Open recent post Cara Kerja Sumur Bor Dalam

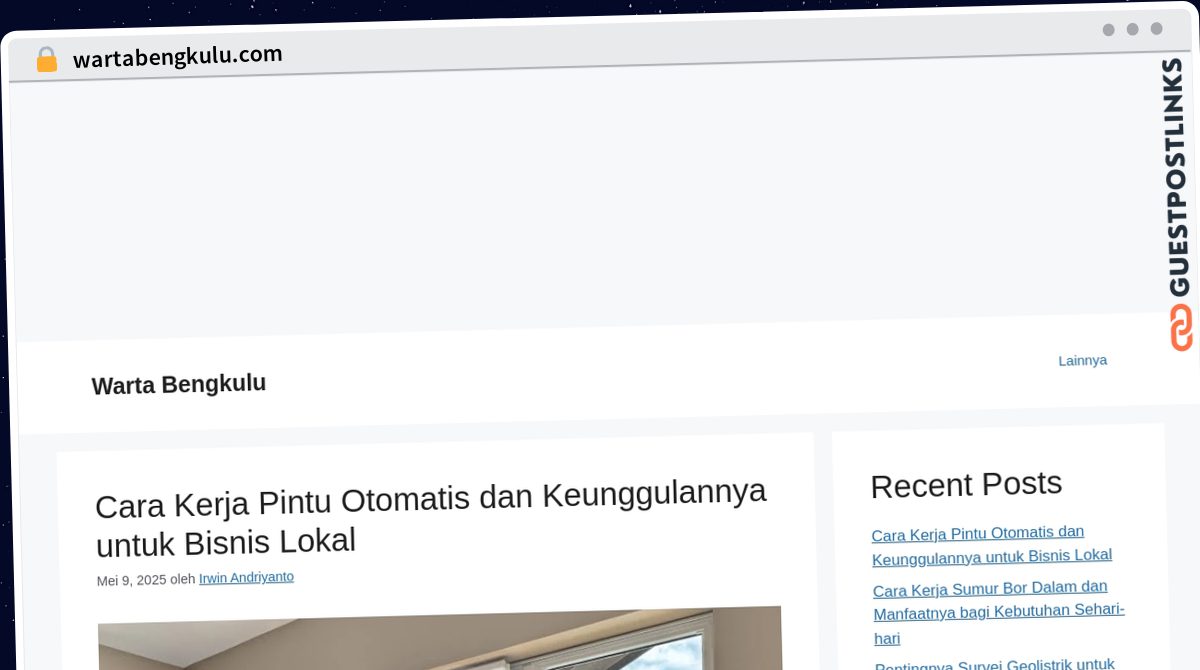998,611
